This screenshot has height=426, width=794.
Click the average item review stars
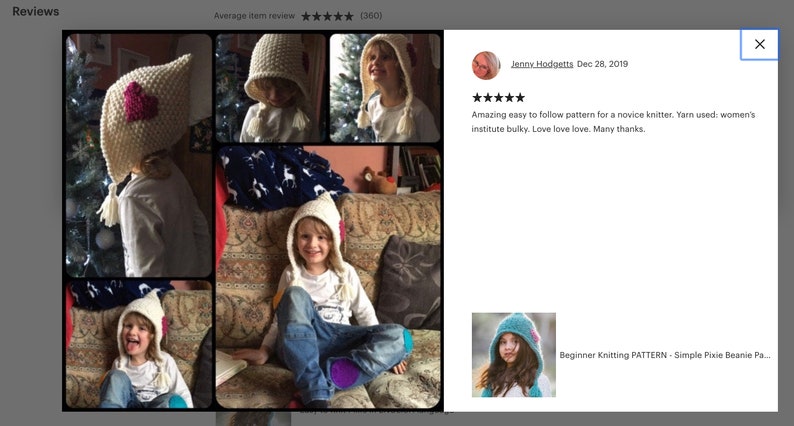(x=327, y=16)
